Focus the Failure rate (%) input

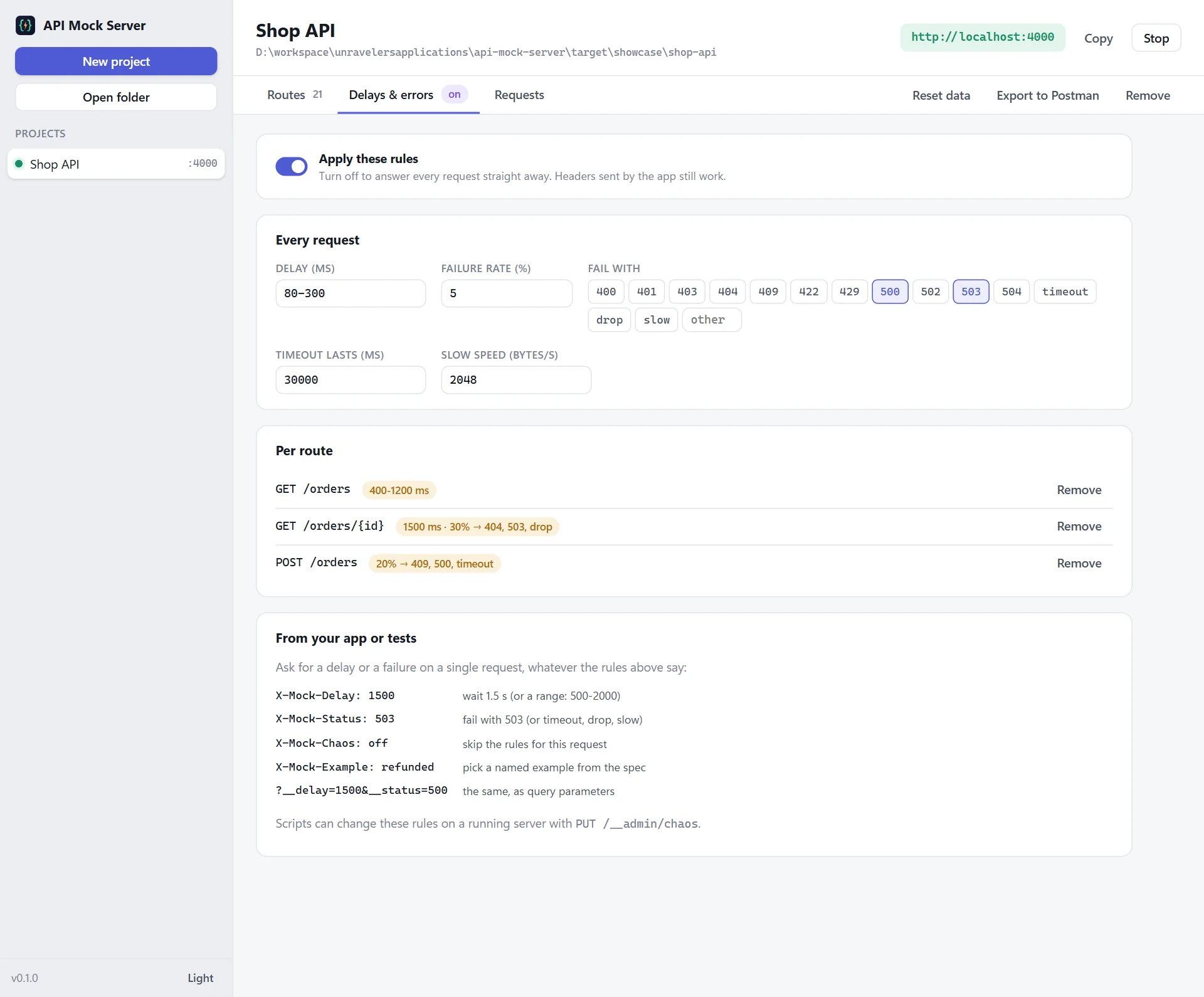tap(507, 293)
